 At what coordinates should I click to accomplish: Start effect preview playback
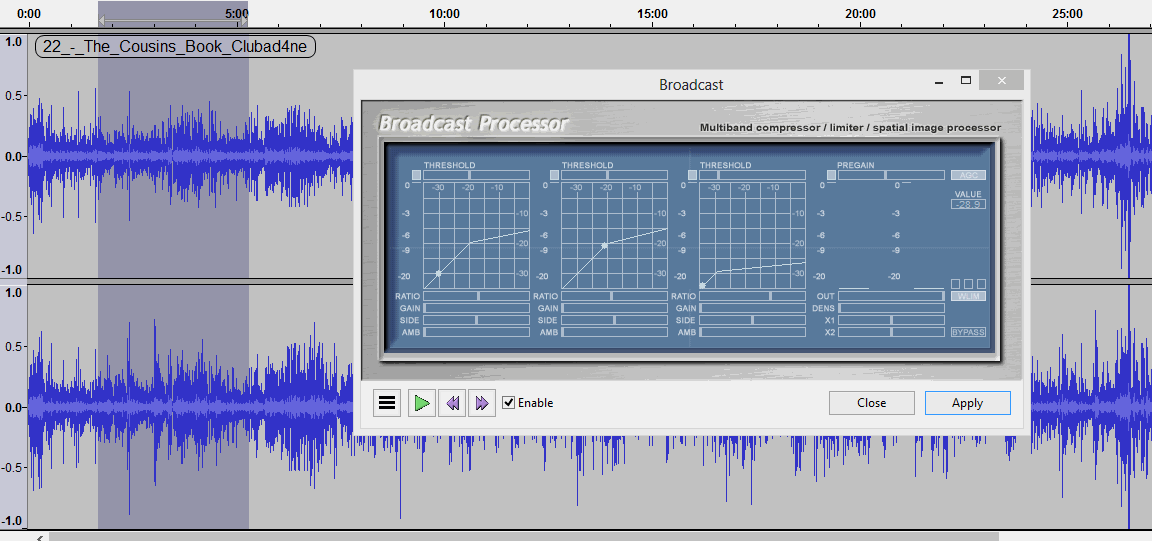coord(422,403)
